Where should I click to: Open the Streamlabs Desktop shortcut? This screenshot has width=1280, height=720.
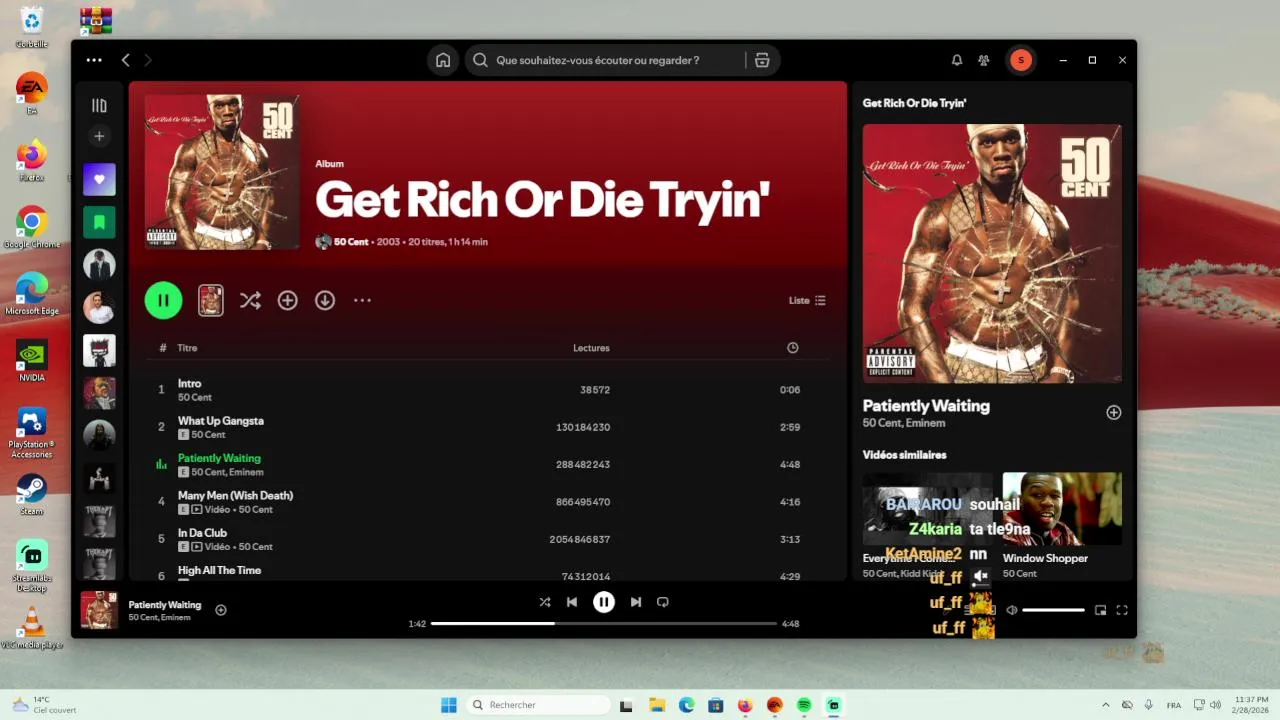(32, 565)
